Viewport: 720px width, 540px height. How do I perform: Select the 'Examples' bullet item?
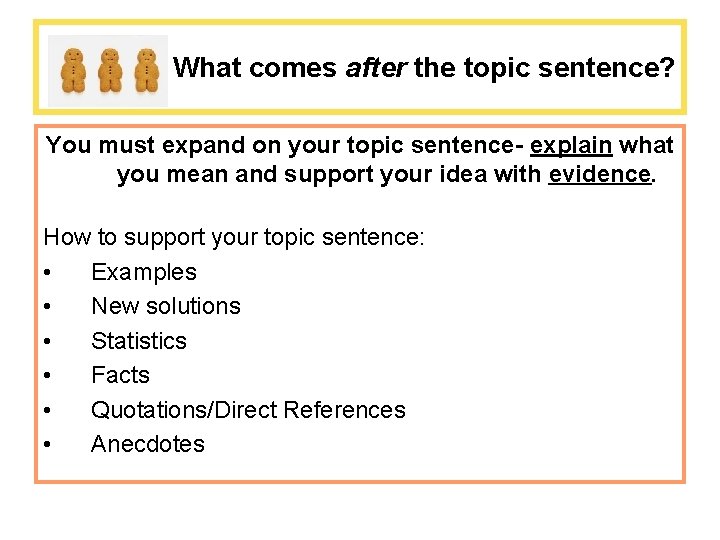[143, 272]
